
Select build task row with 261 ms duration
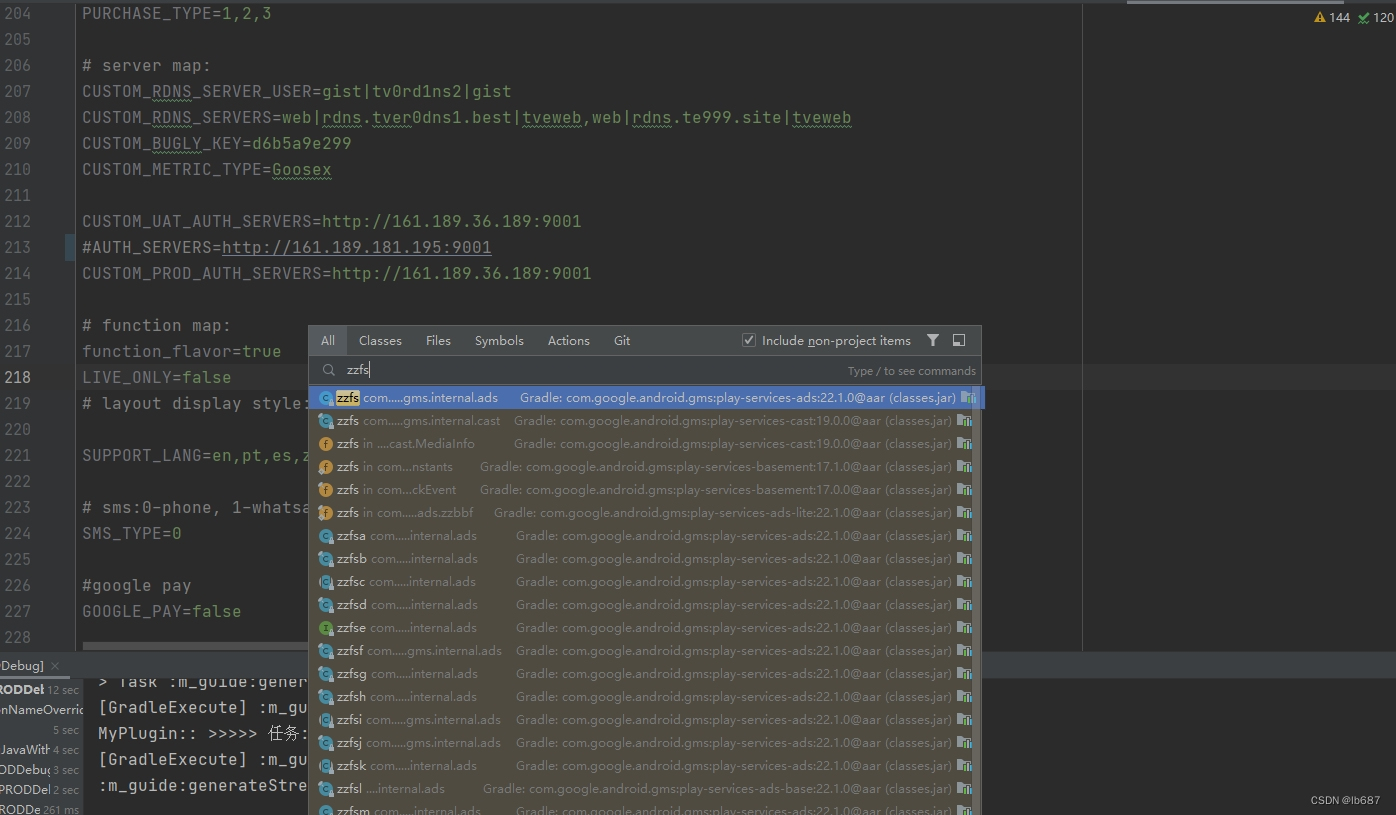pos(40,809)
